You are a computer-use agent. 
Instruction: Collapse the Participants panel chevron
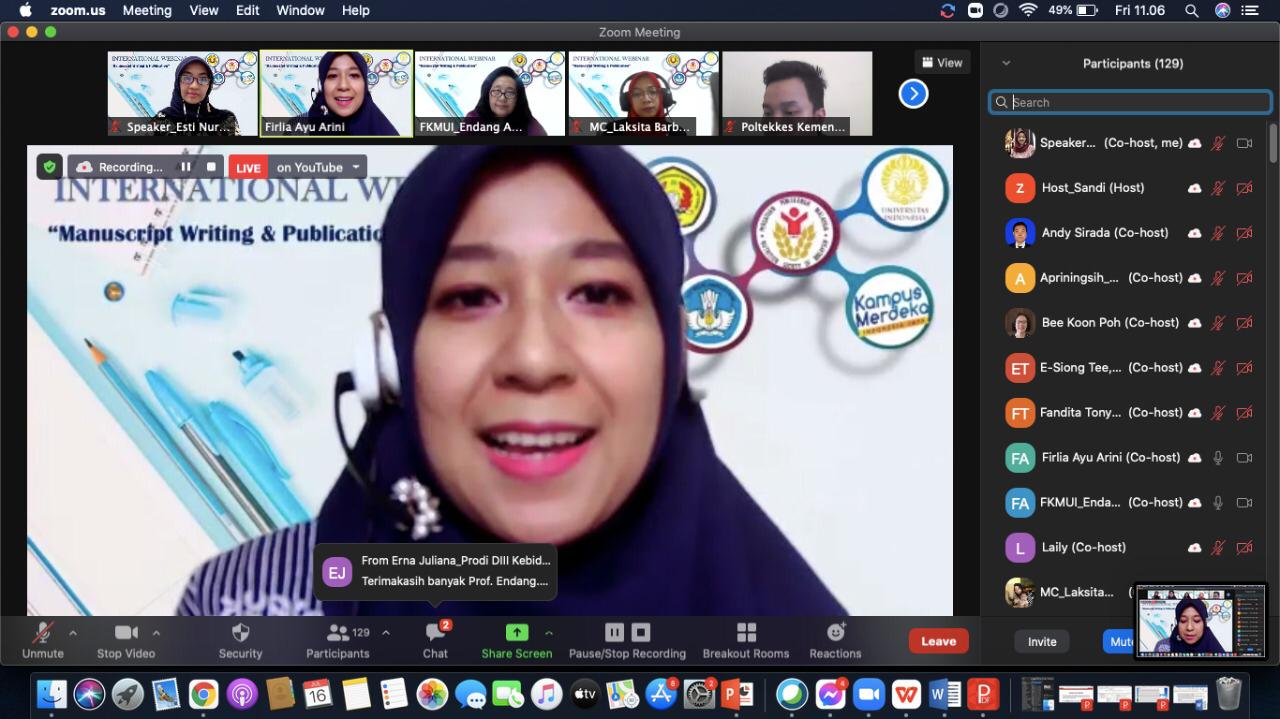(1006, 63)
